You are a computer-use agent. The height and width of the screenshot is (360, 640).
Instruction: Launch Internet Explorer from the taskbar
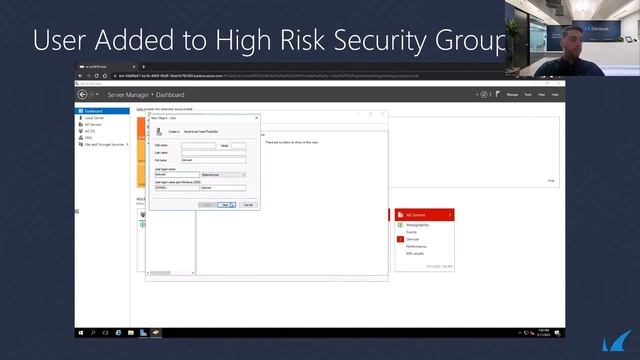pos(118,333)
